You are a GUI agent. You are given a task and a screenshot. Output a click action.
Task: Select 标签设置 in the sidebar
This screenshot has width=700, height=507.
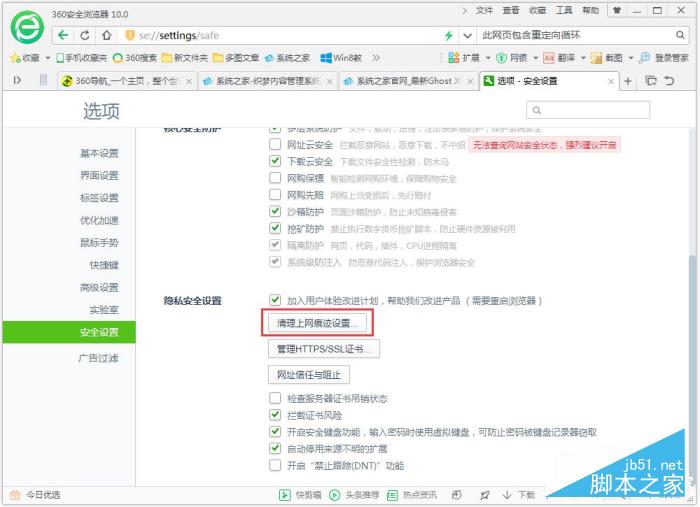pyautogui.click(x=99, y=198)
